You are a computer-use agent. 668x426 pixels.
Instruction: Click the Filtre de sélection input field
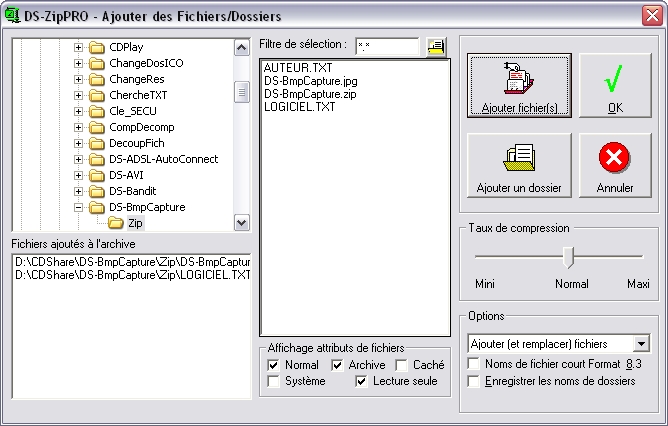[x=385, y=46]
